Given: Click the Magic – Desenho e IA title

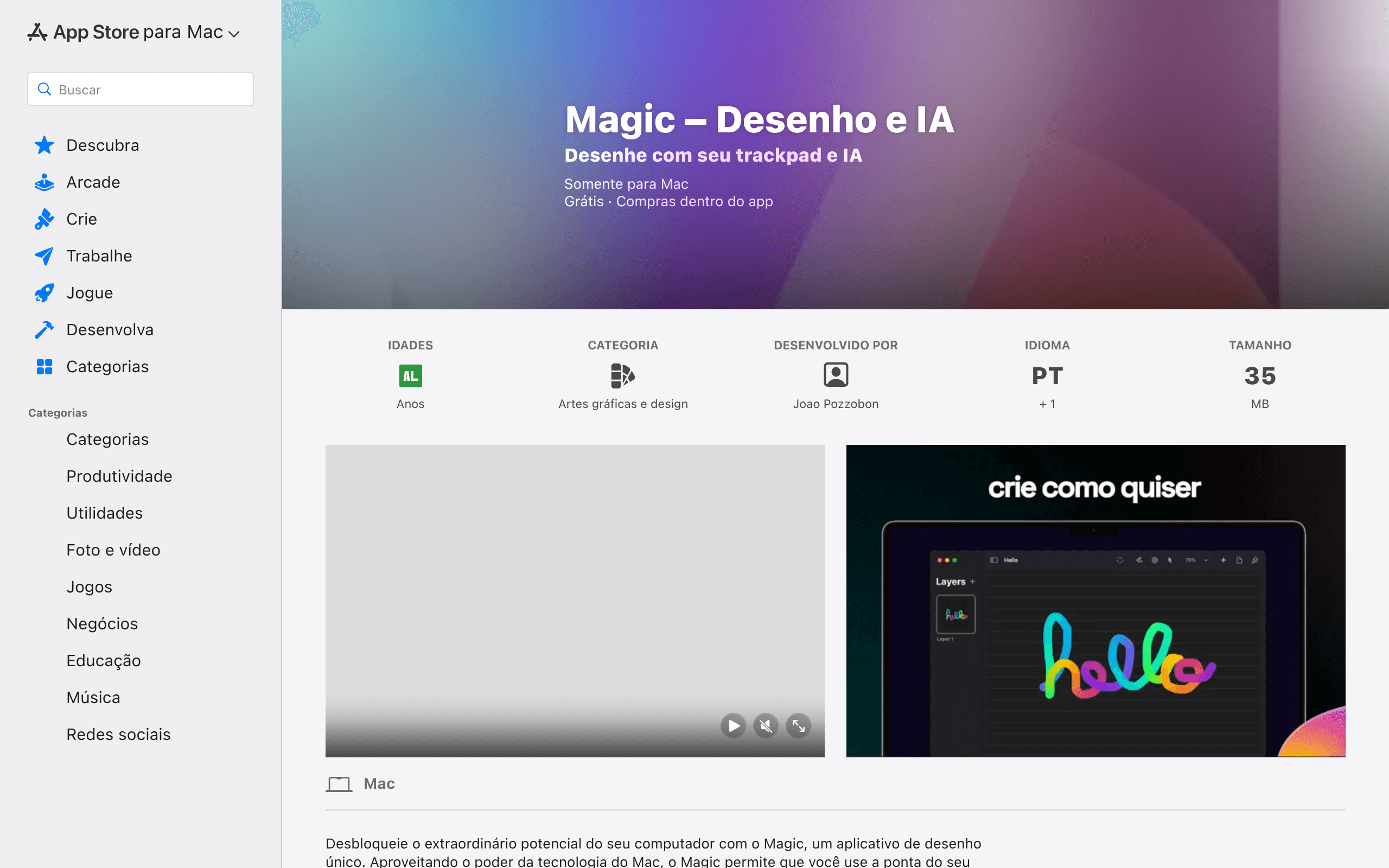Looking at the screenshot, I should (760, 119).
